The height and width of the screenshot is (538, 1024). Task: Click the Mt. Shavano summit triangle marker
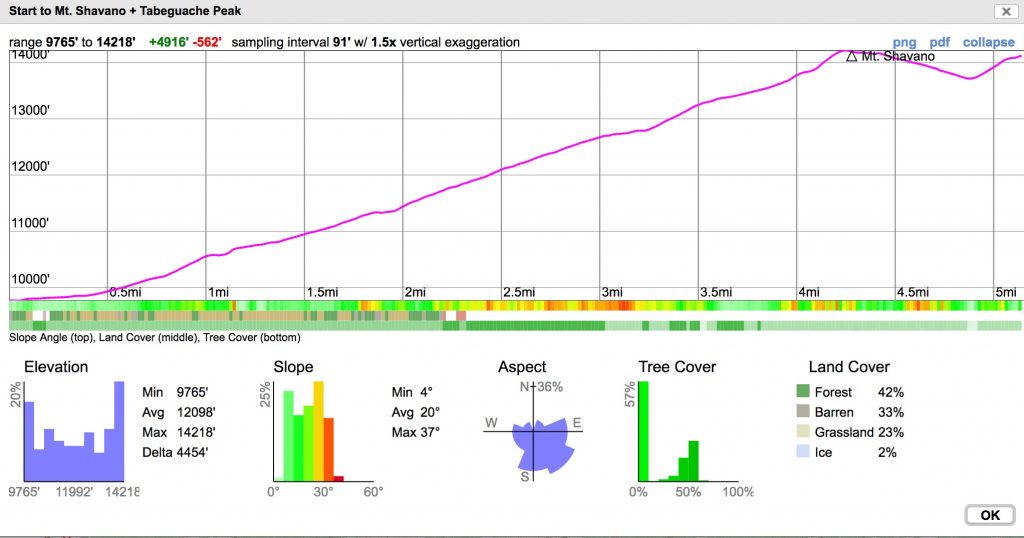[x=852, y=57]
